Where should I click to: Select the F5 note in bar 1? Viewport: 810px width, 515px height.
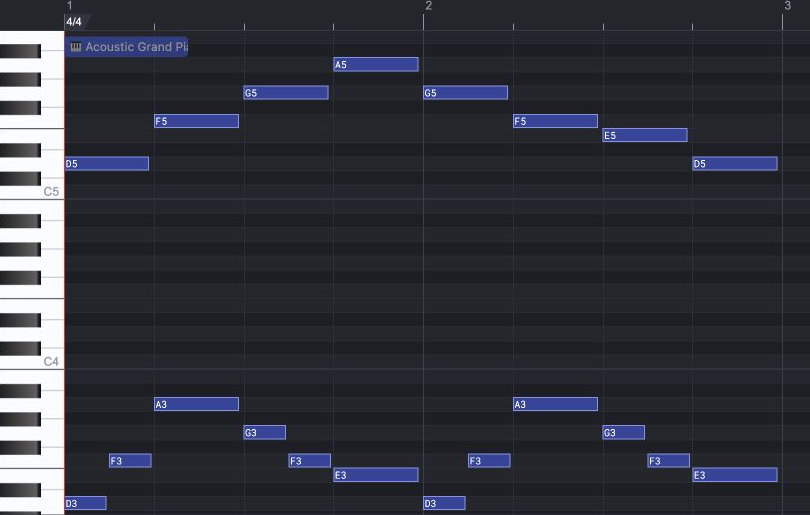pyautogui.click(x=196, y=121)
